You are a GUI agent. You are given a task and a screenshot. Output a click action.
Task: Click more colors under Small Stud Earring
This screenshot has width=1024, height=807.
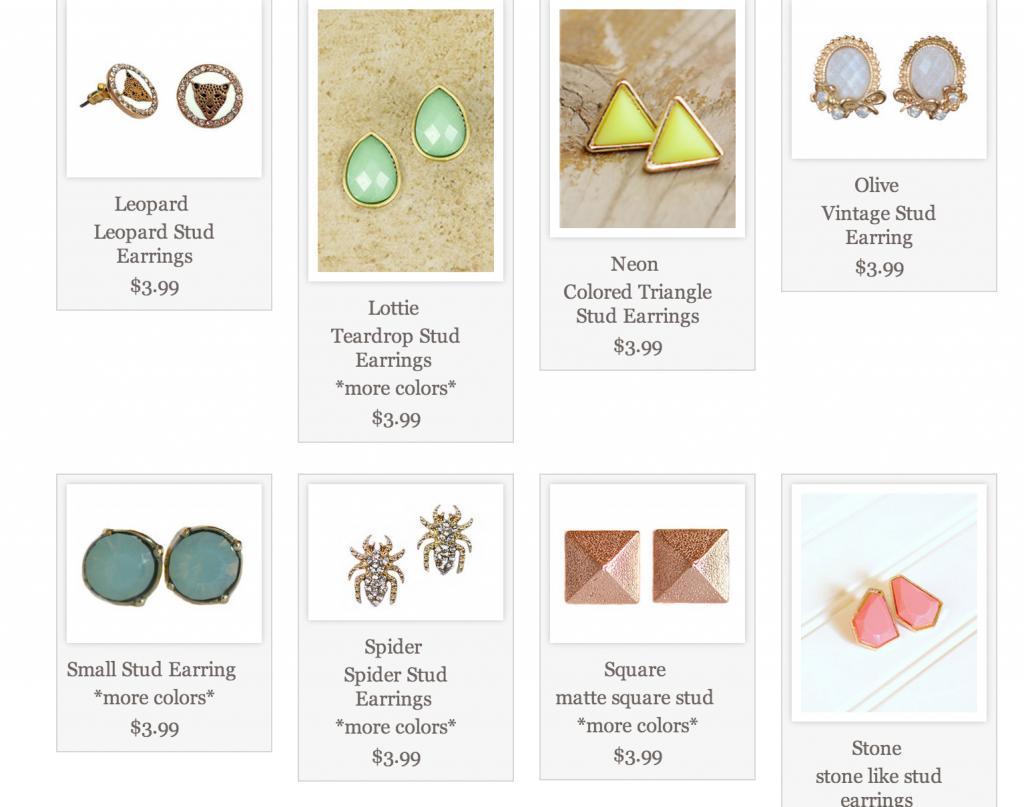(x=154, y=697)
